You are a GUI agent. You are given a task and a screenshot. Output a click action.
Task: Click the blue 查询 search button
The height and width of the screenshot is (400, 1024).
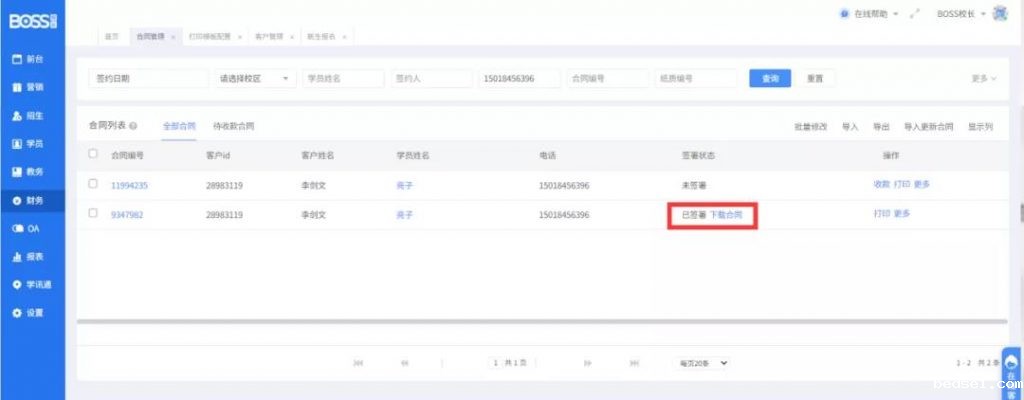point(770,78)
